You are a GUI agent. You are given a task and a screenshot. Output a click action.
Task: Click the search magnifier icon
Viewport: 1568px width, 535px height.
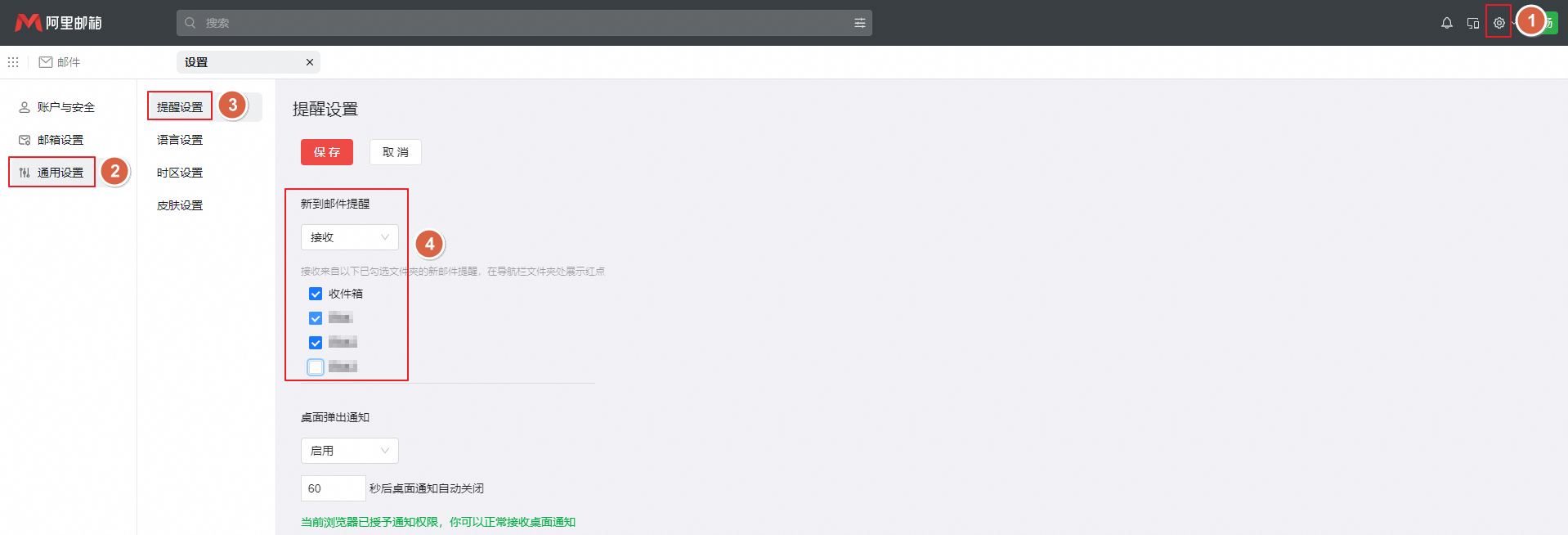coord(190,23)
